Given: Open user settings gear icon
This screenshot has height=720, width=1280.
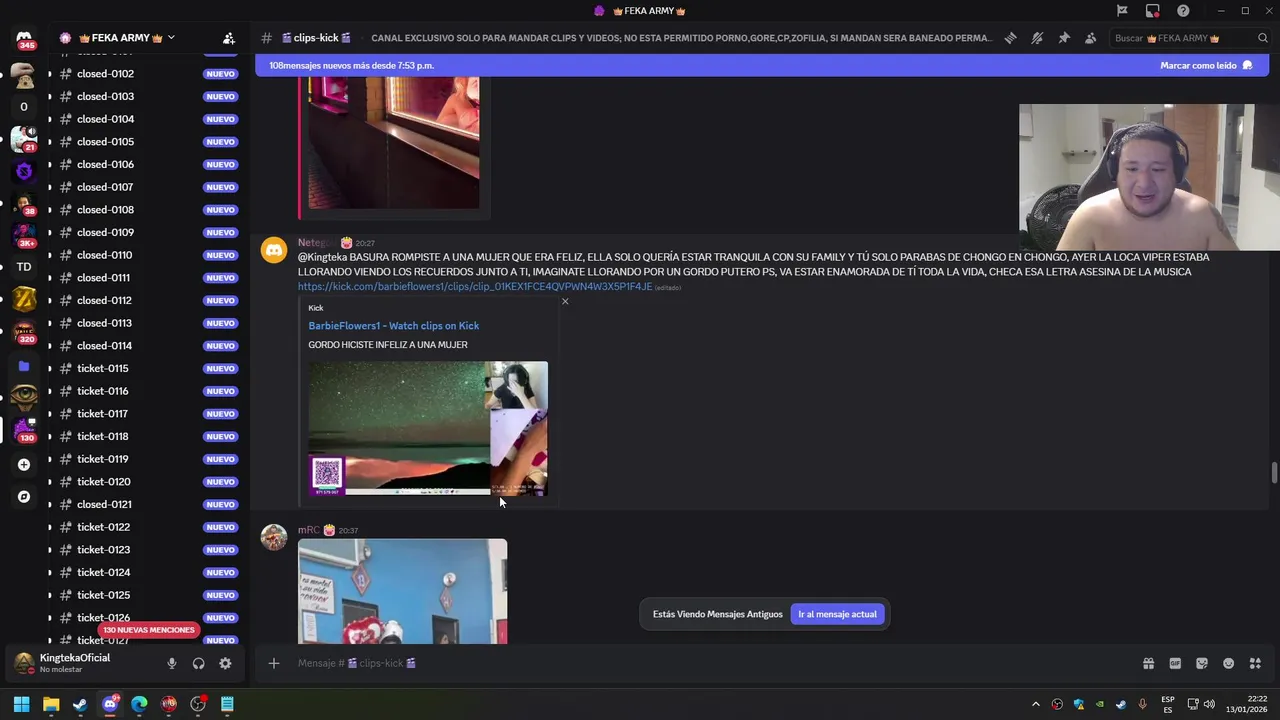Looking at the screenshot, I should tap(225, 663).
